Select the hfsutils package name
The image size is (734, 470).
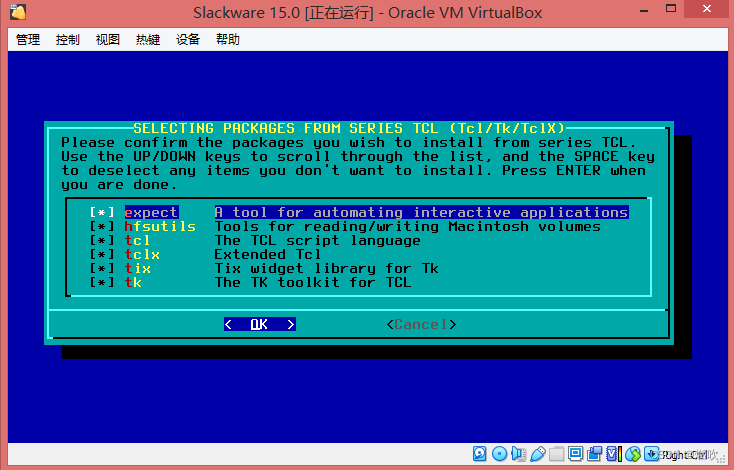[x=160, y=227]
